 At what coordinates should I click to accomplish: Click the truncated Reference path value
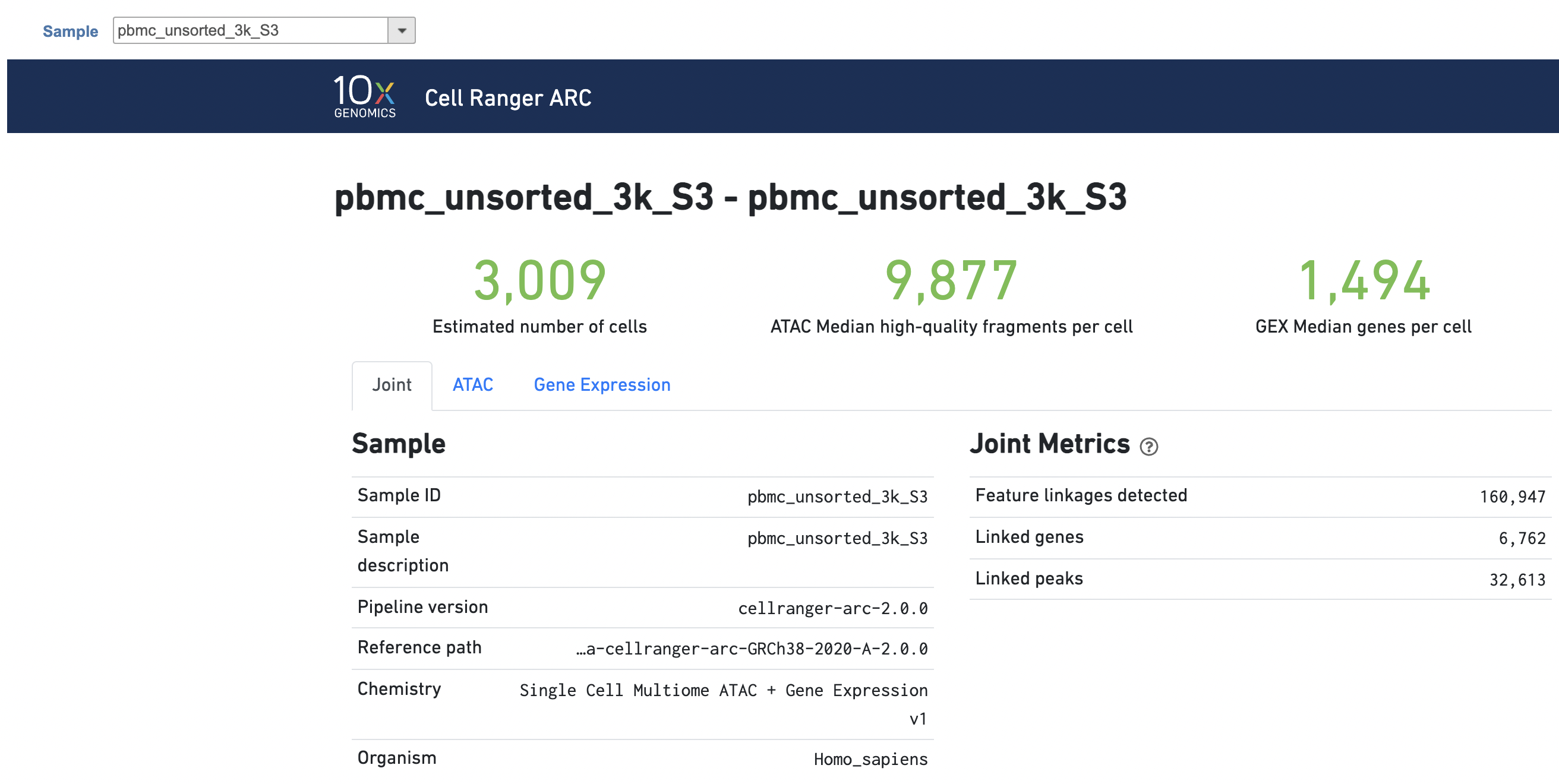pos(751,649)
